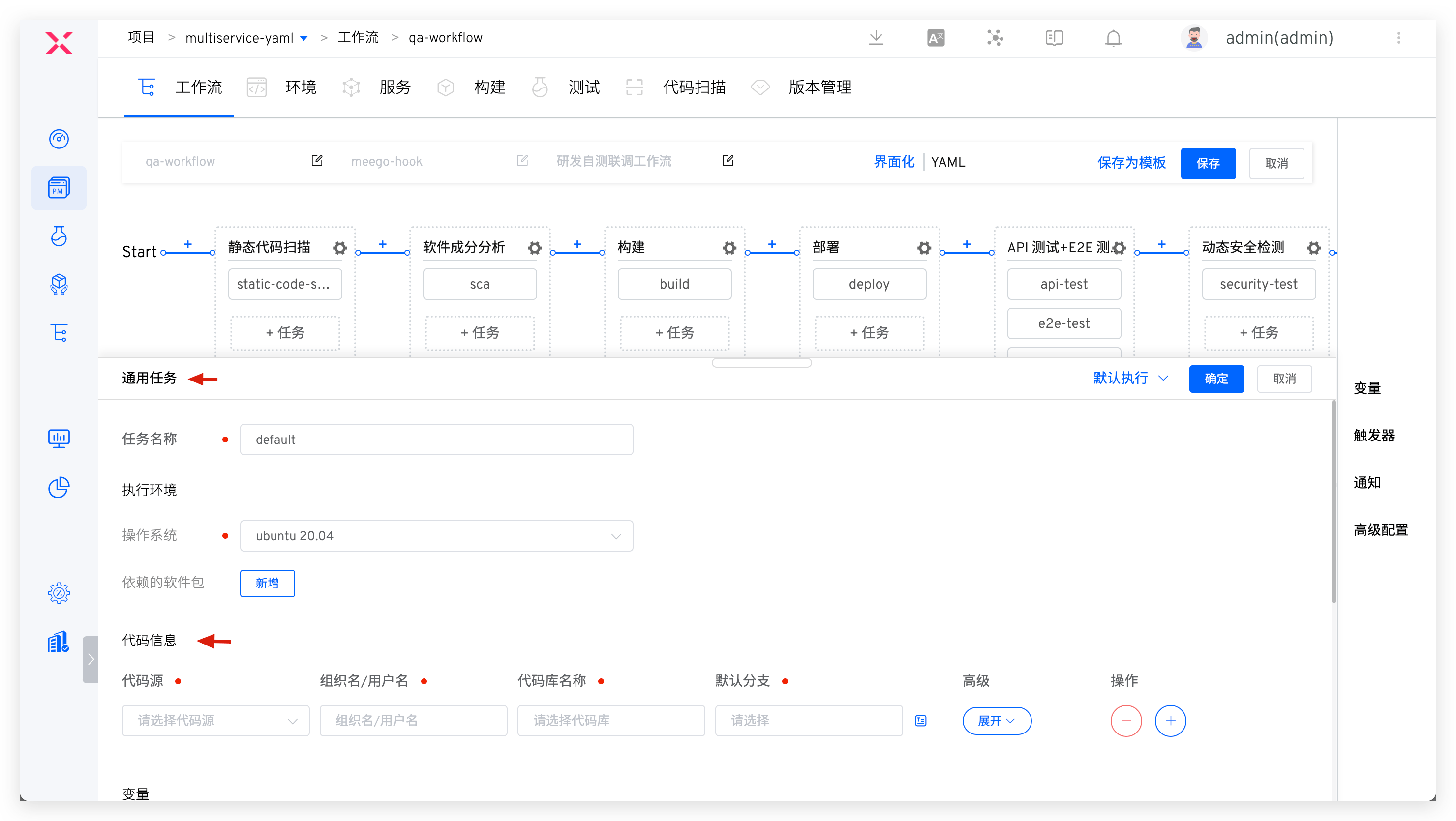Click the 任务名称 input field
Image resolution: width=1456 pixels, height=821 pixels.
(x=436, y=440)
